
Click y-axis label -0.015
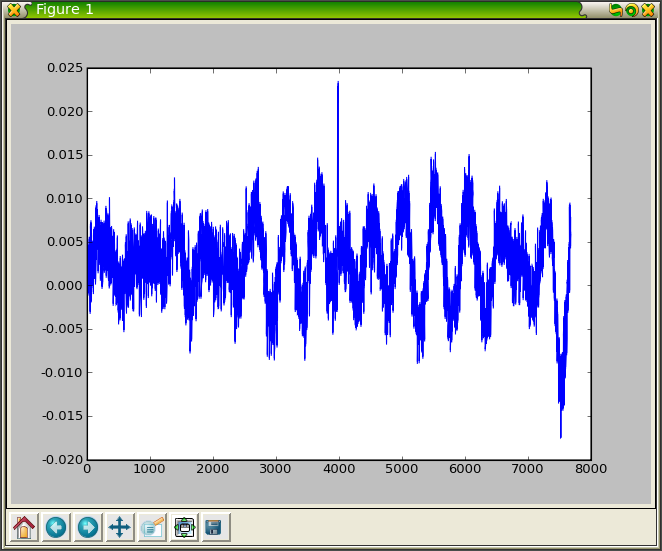tap(62, 416)
